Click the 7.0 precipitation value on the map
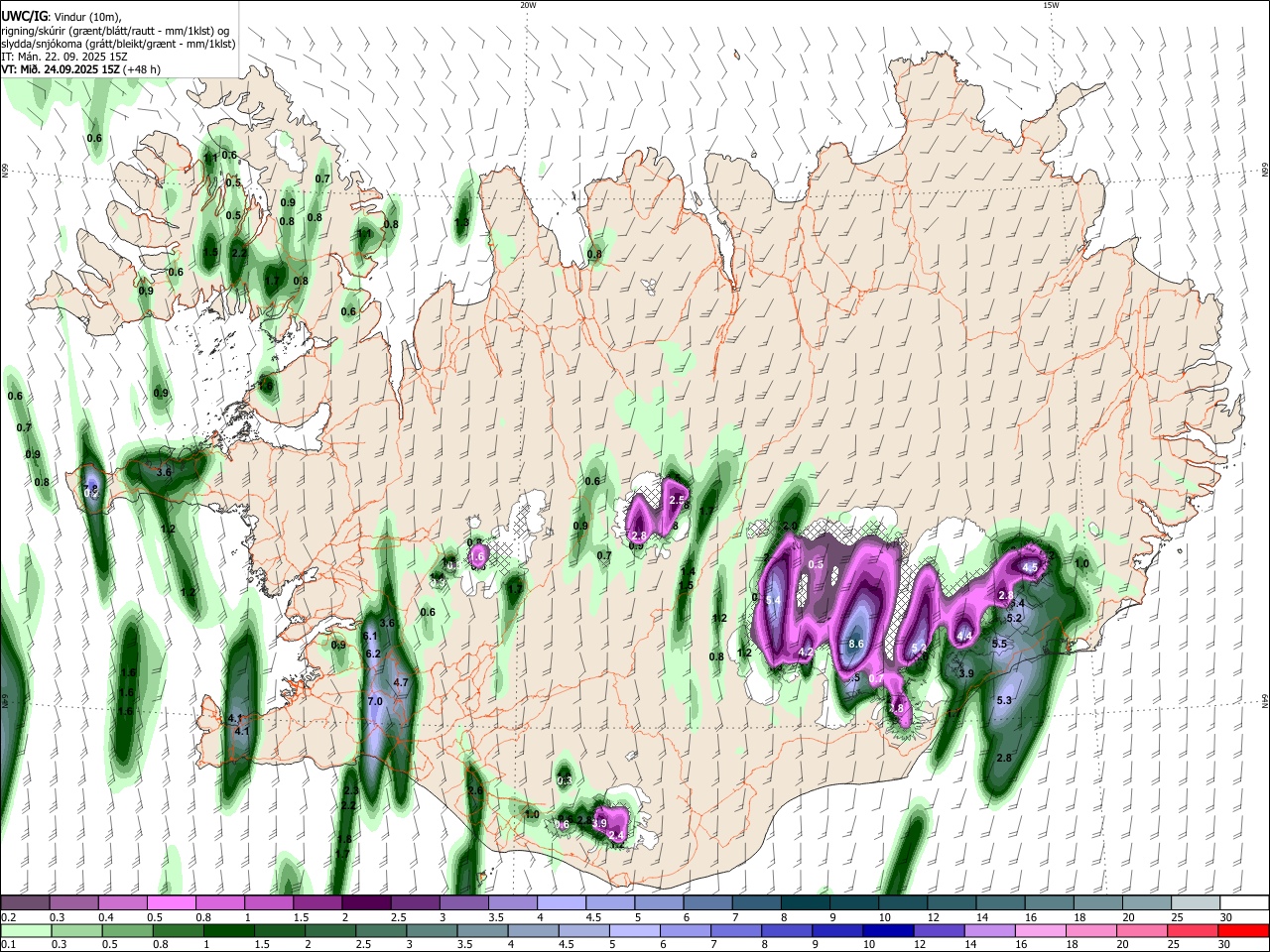The height and width of the screenshot is (952, 1270). click(375, 701)
